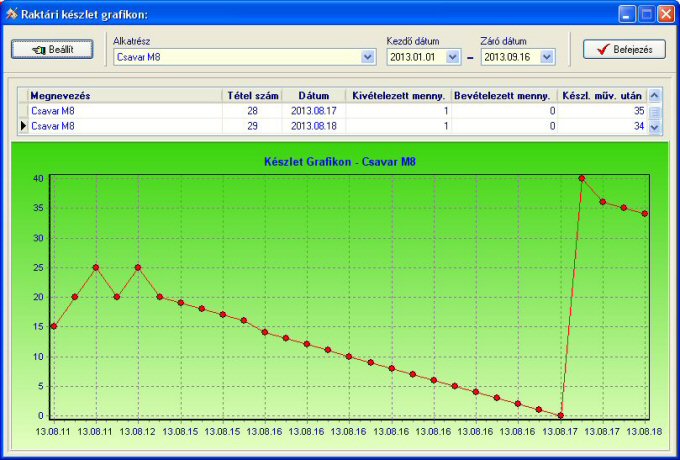680x460 pixels.
Task: Open the Záró dátum date dropdown
Action: point(547,57)
